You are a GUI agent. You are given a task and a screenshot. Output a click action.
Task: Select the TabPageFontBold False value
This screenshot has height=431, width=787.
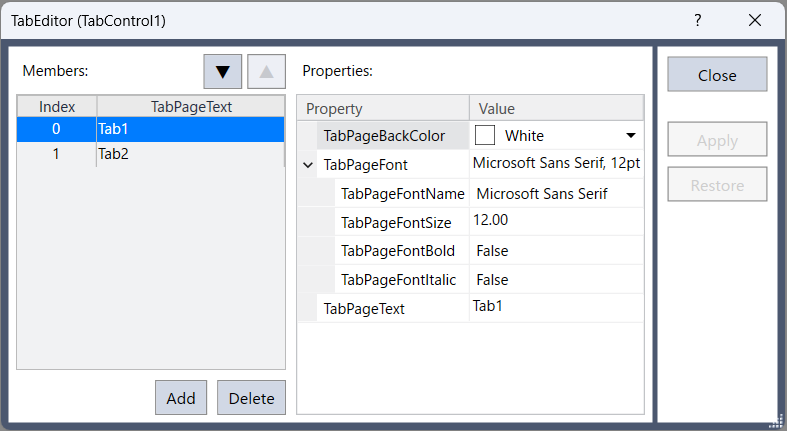coord(555,250)
